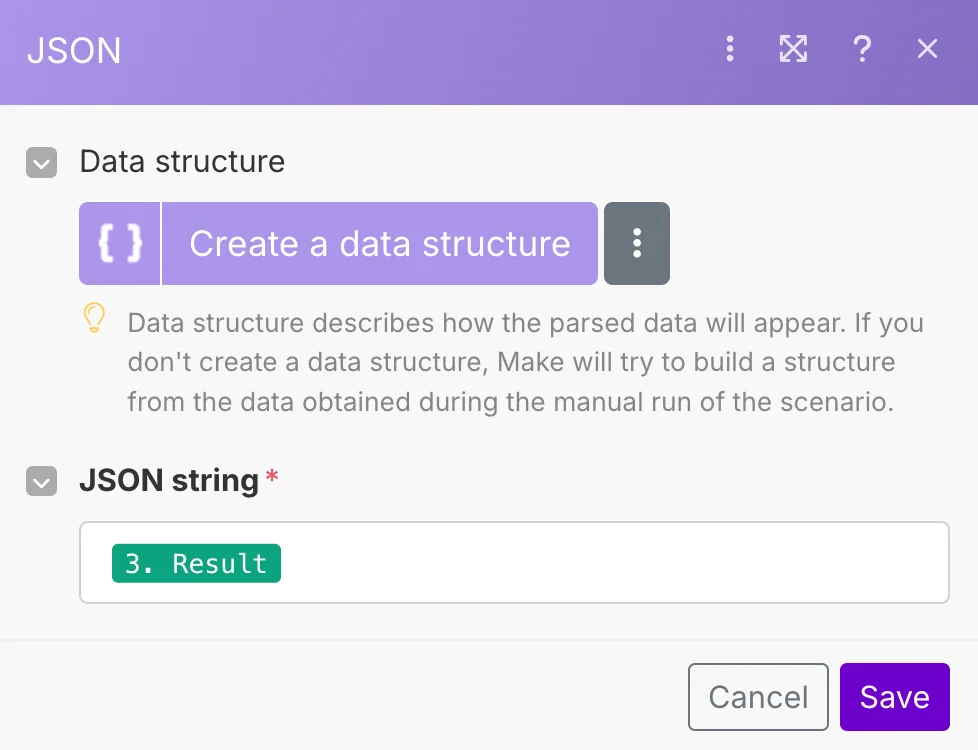Cancel the JSON module changes
This screenshot has height=750, width=978.
[758, 697]
